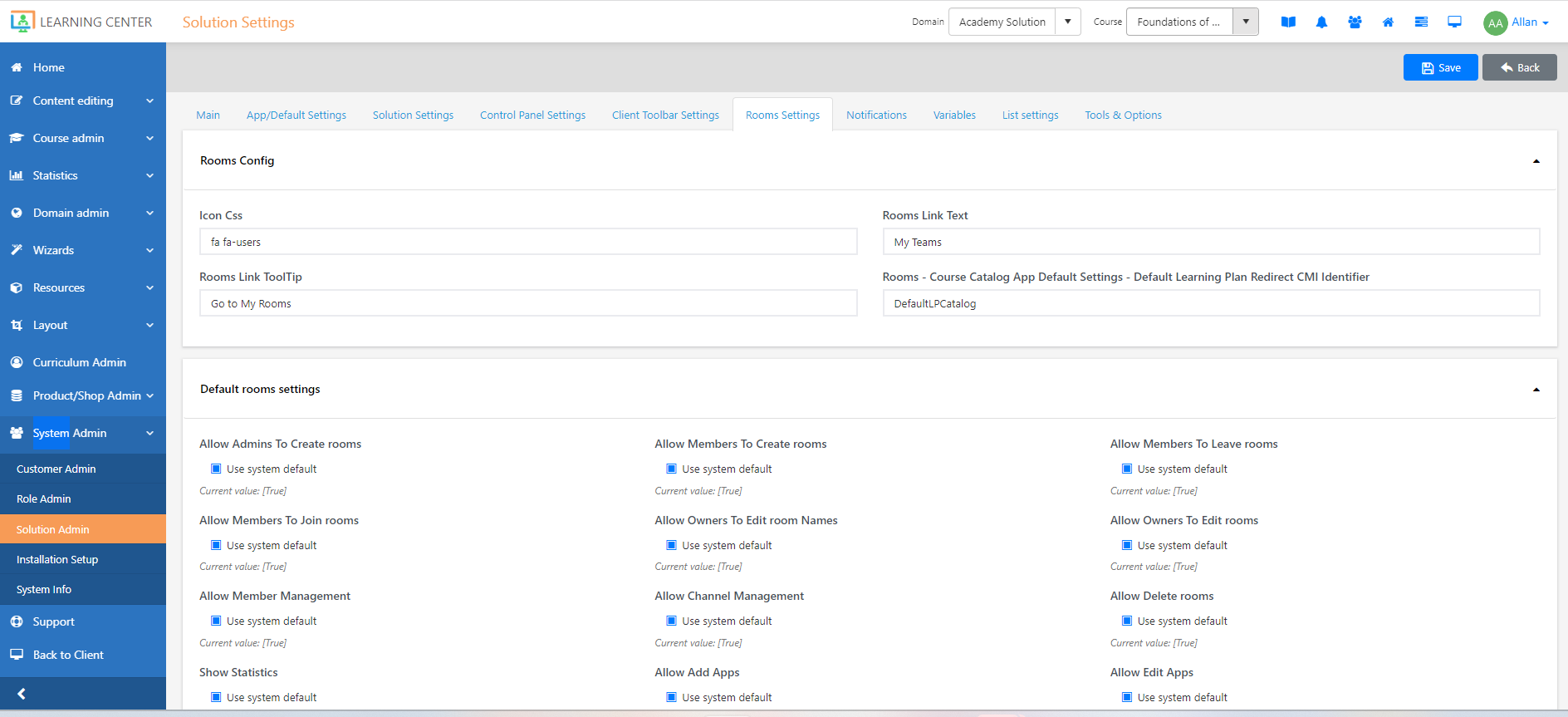Click the Wizards magic wand icon
This screenshot has height=717, width=1568.
(17, 250)
